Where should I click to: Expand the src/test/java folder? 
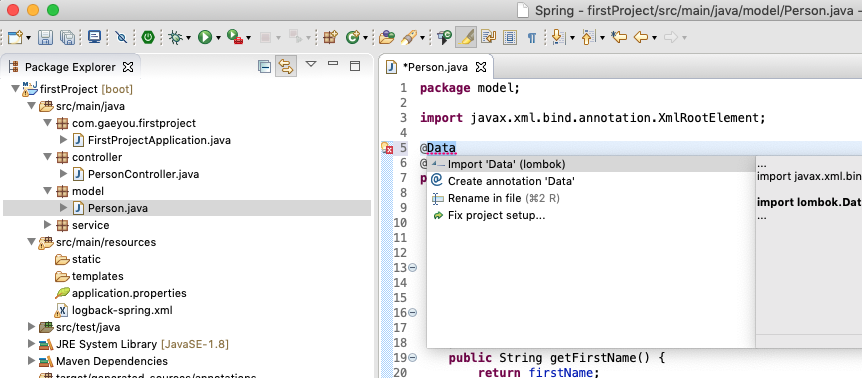(x=31, y=327)
